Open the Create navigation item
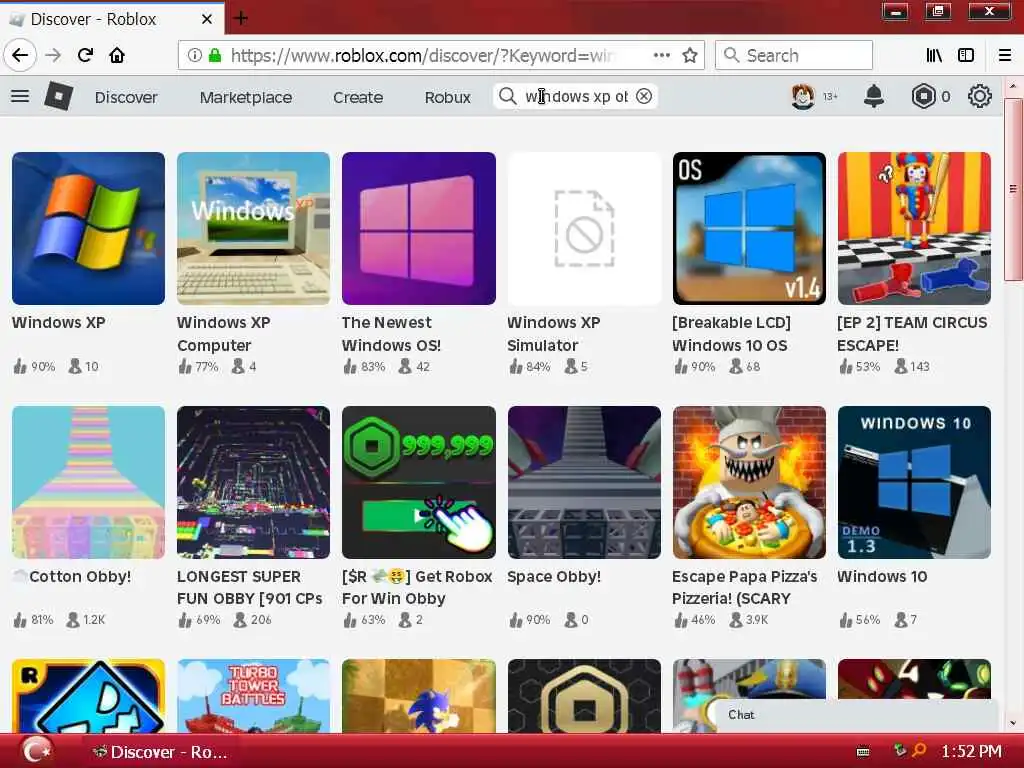The height and width of the screenshot is (768, 1024). (x=358, y=97)
